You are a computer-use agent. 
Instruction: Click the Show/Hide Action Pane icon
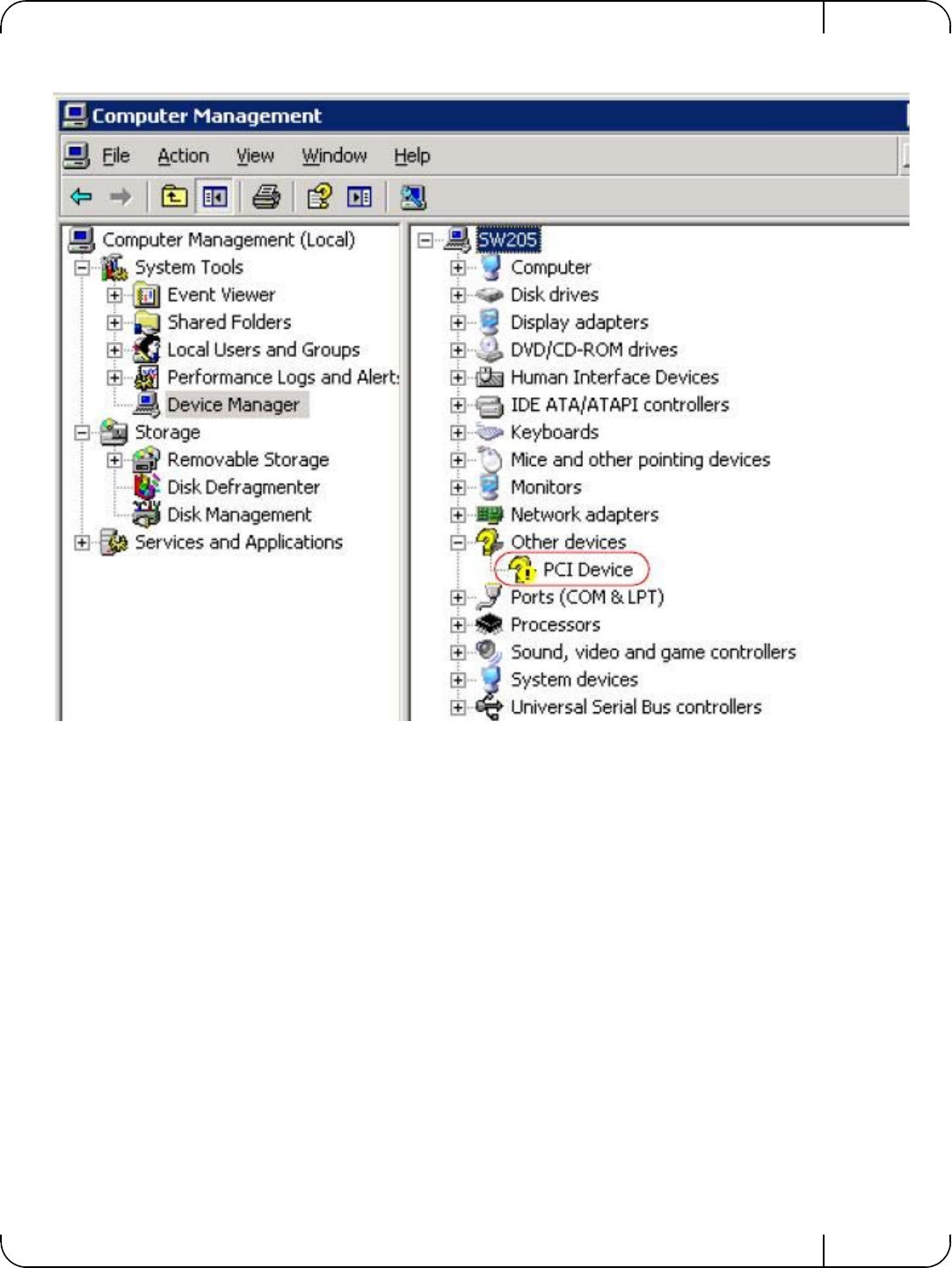pos(359,196)
